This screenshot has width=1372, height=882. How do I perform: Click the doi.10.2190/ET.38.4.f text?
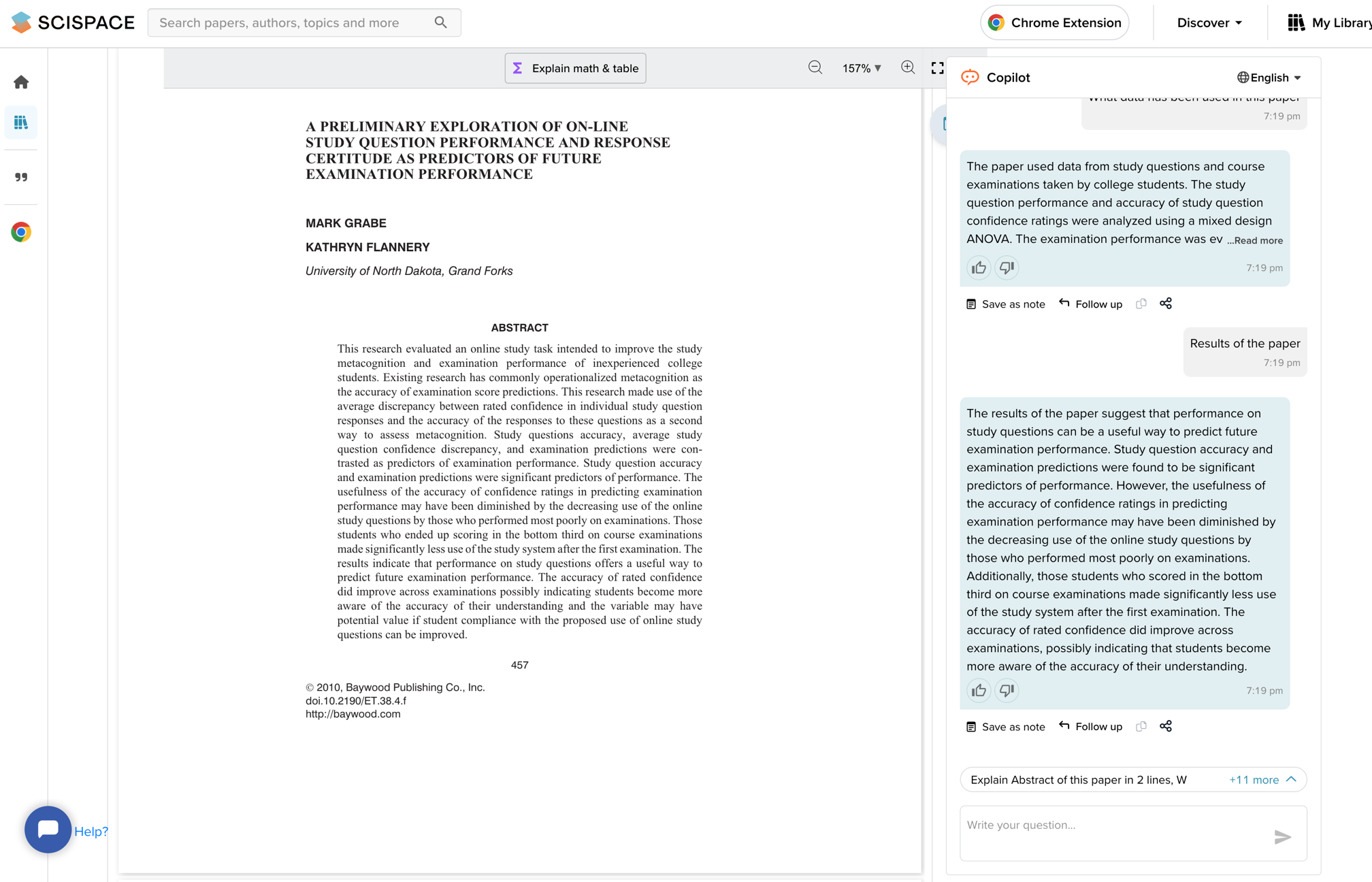[x=356, y=701]
